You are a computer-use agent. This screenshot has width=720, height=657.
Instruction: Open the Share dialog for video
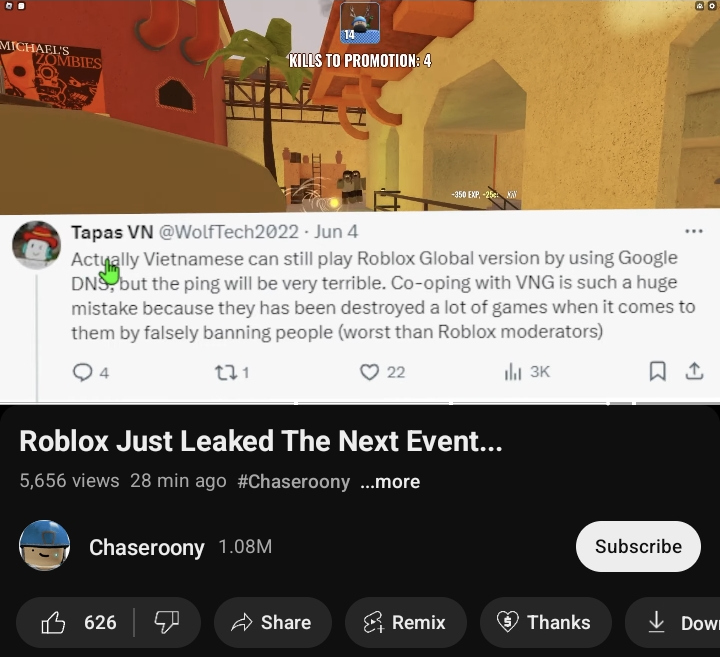tap(273, 623)
